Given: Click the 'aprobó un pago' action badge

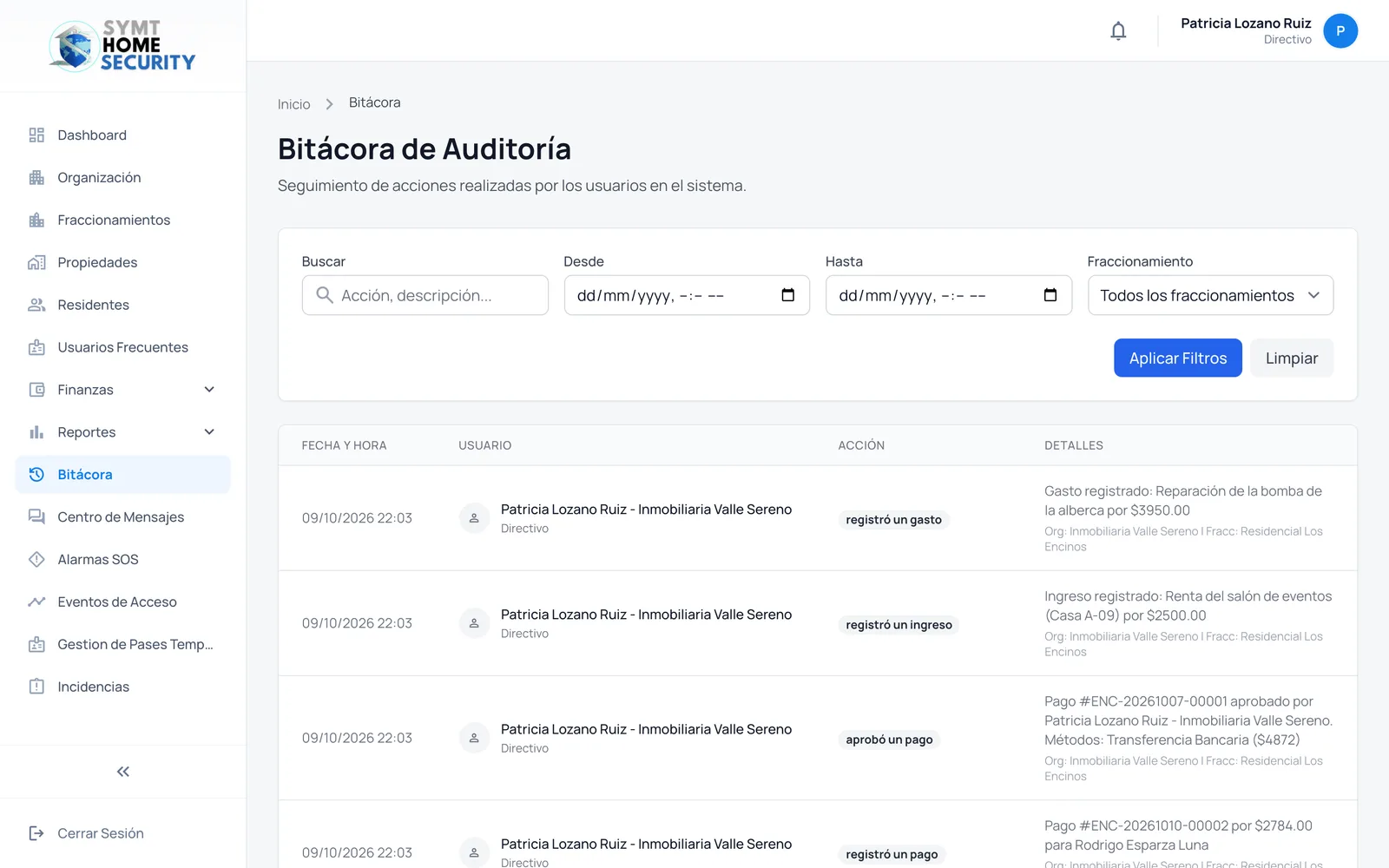Looking at the screenshot, I should (889, 740).
